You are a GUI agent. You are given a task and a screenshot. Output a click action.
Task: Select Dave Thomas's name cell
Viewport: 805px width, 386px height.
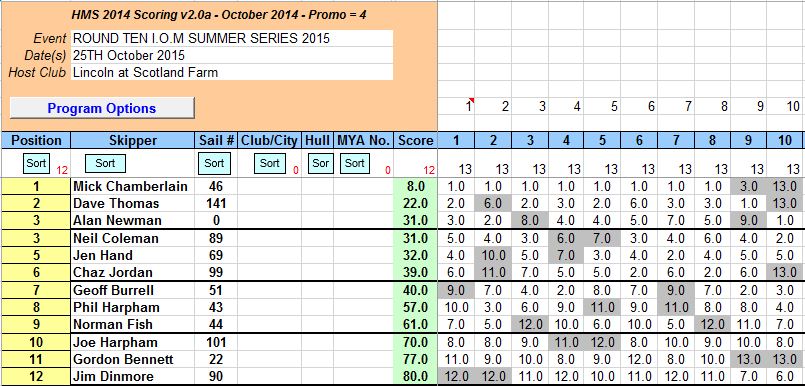point(132,203)
